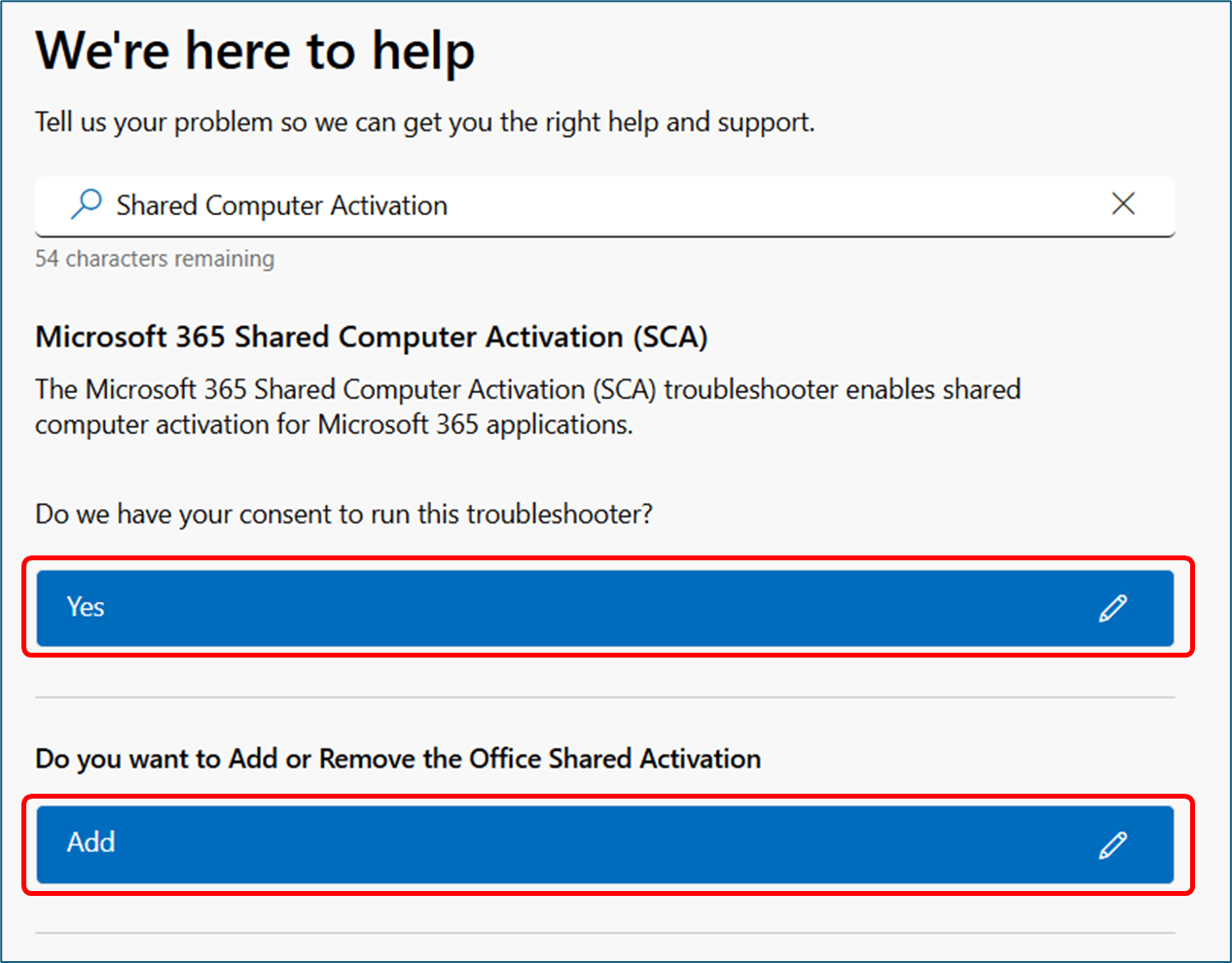Click the 'Add or Remove the Office Shared Activation' question
The width and height of the screenshot is (1232, 963).
[x=398, y=759]
